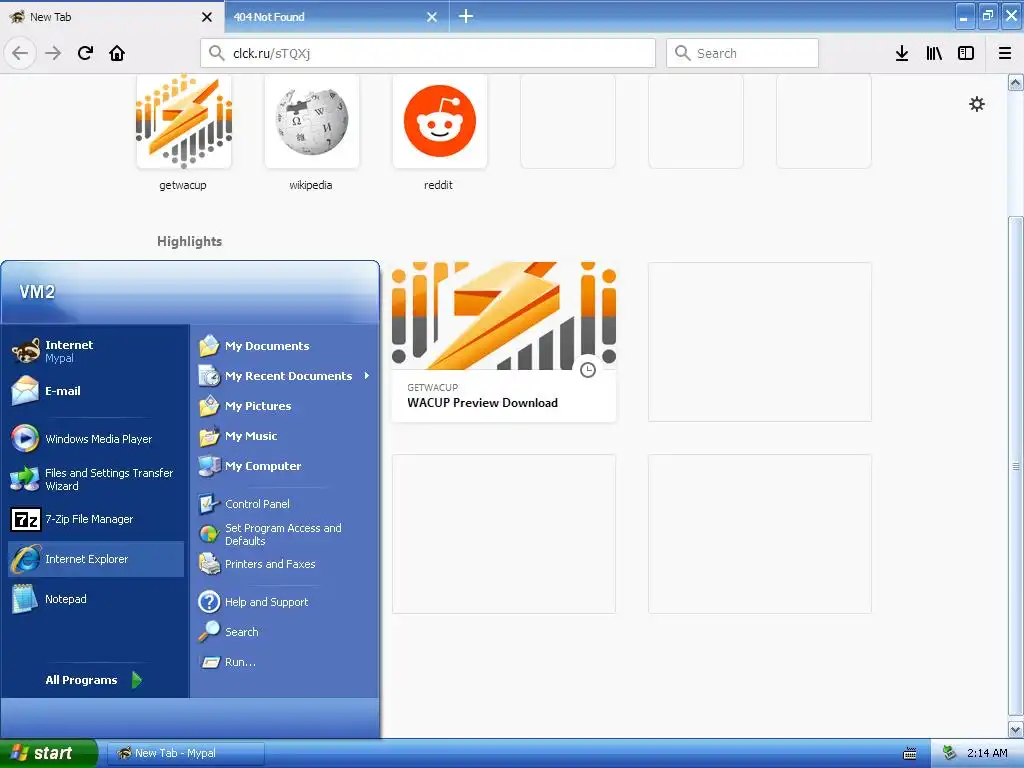Open E-mail from the Start menu
Viewport: 1024px width, 768px height.
tap(96, 391)
